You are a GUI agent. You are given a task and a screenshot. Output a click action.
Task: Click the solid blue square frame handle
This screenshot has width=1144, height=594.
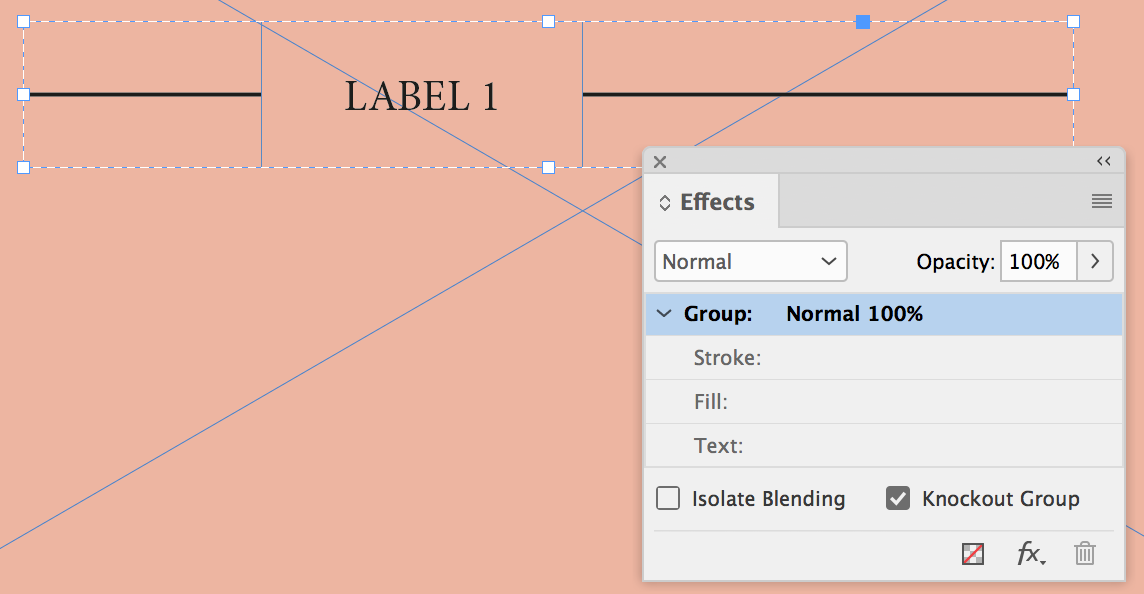click(x=863, y=21)
